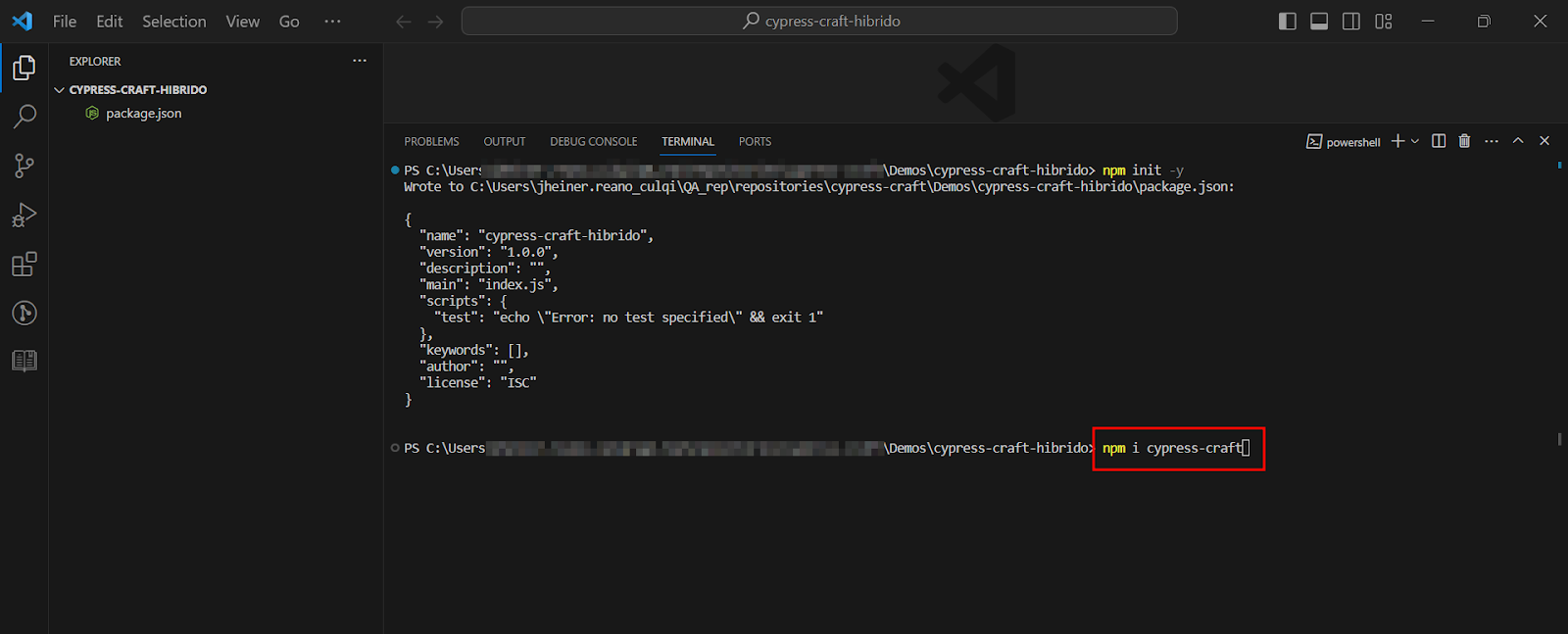Click the terminal scrollbar marker
This screenshot has height=634, width=1568.
1559,439
